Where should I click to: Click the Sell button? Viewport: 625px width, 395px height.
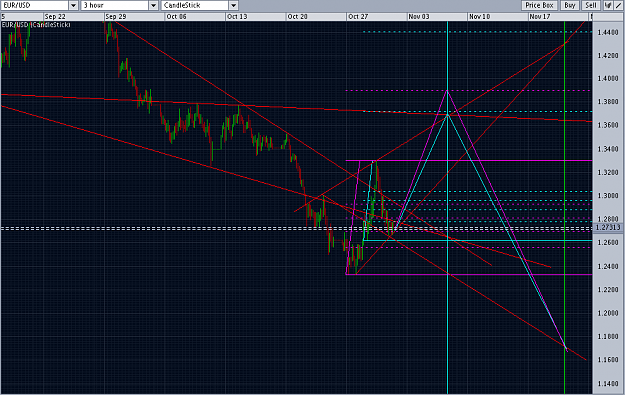pyautogui.click(x=591, y=5)
